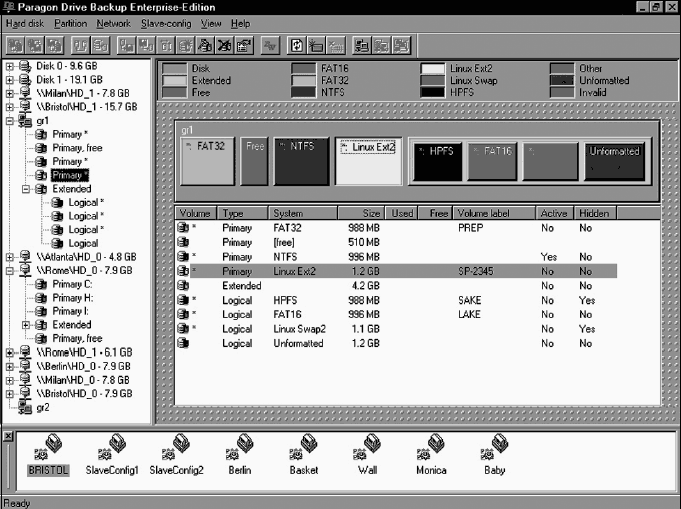Image resolution: width=681 pixels, height=509 pixels.
Task: Click the Linux Ext2 partition block
Action: [367, 161]
